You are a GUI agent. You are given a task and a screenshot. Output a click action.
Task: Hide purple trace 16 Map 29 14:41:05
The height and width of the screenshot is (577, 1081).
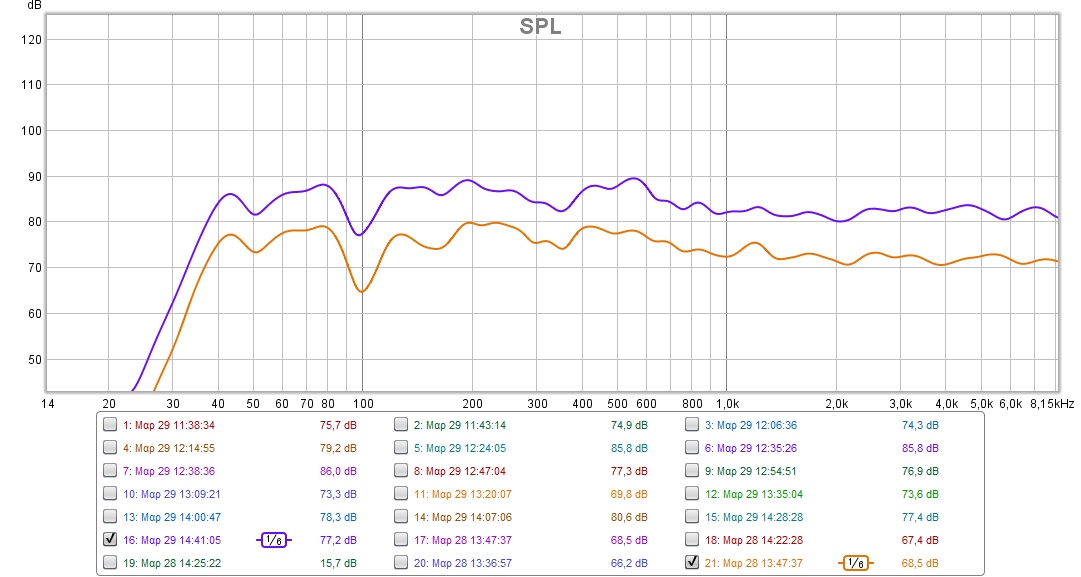(110, 539)
